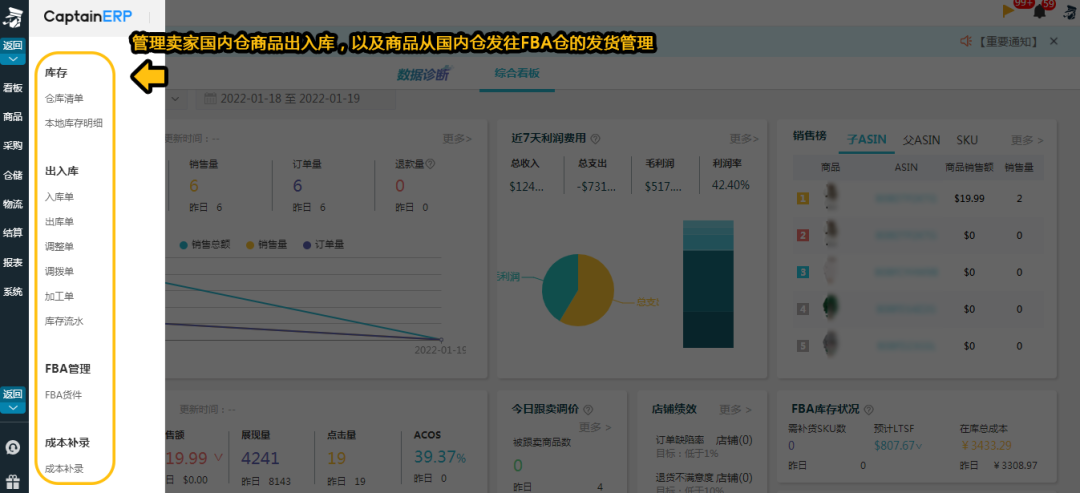Open the gift icon at the sidebar bottom

pyautogui.click(x=12, y=481)
